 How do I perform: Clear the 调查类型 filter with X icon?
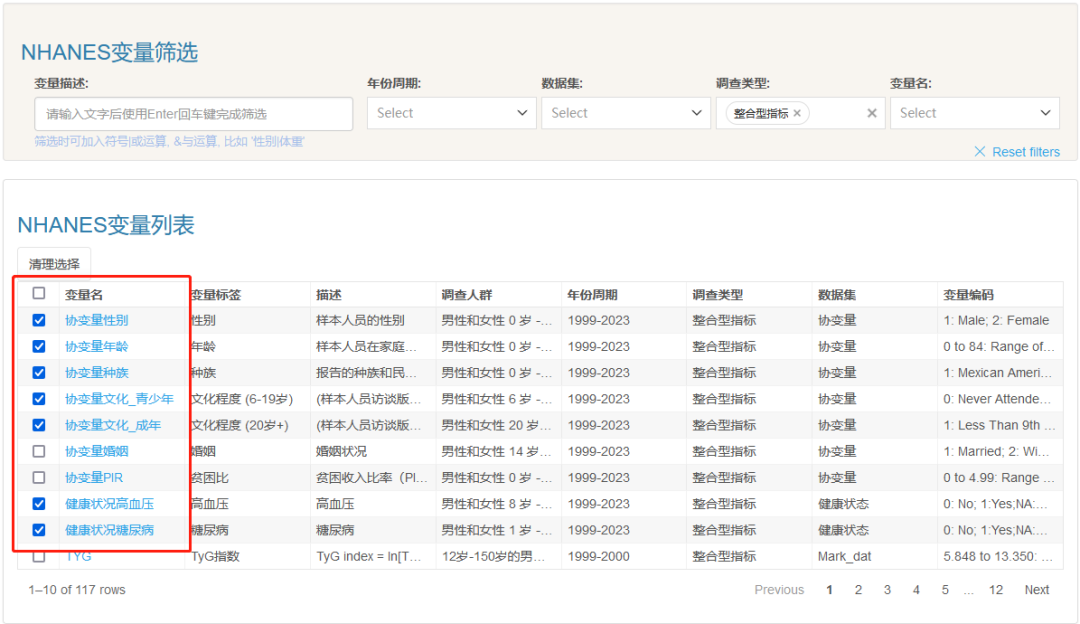pyautogui.click(x=871, y=114)
